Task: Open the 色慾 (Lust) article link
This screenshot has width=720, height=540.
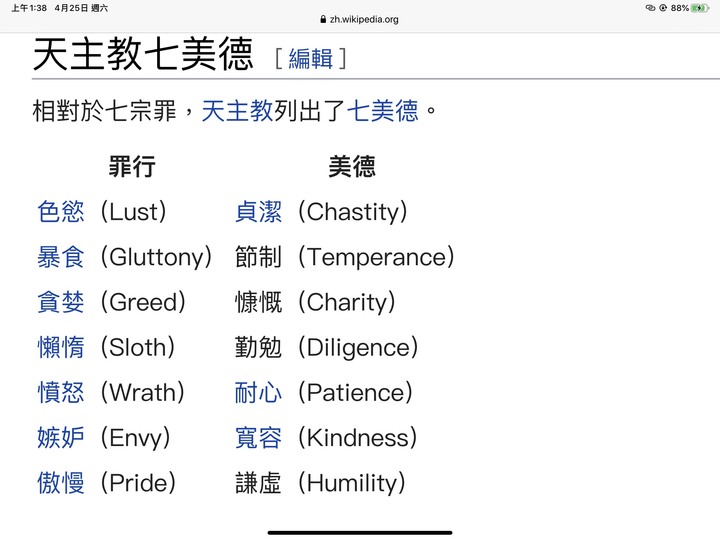Action: pyautogui.click(x=61, y=212)
